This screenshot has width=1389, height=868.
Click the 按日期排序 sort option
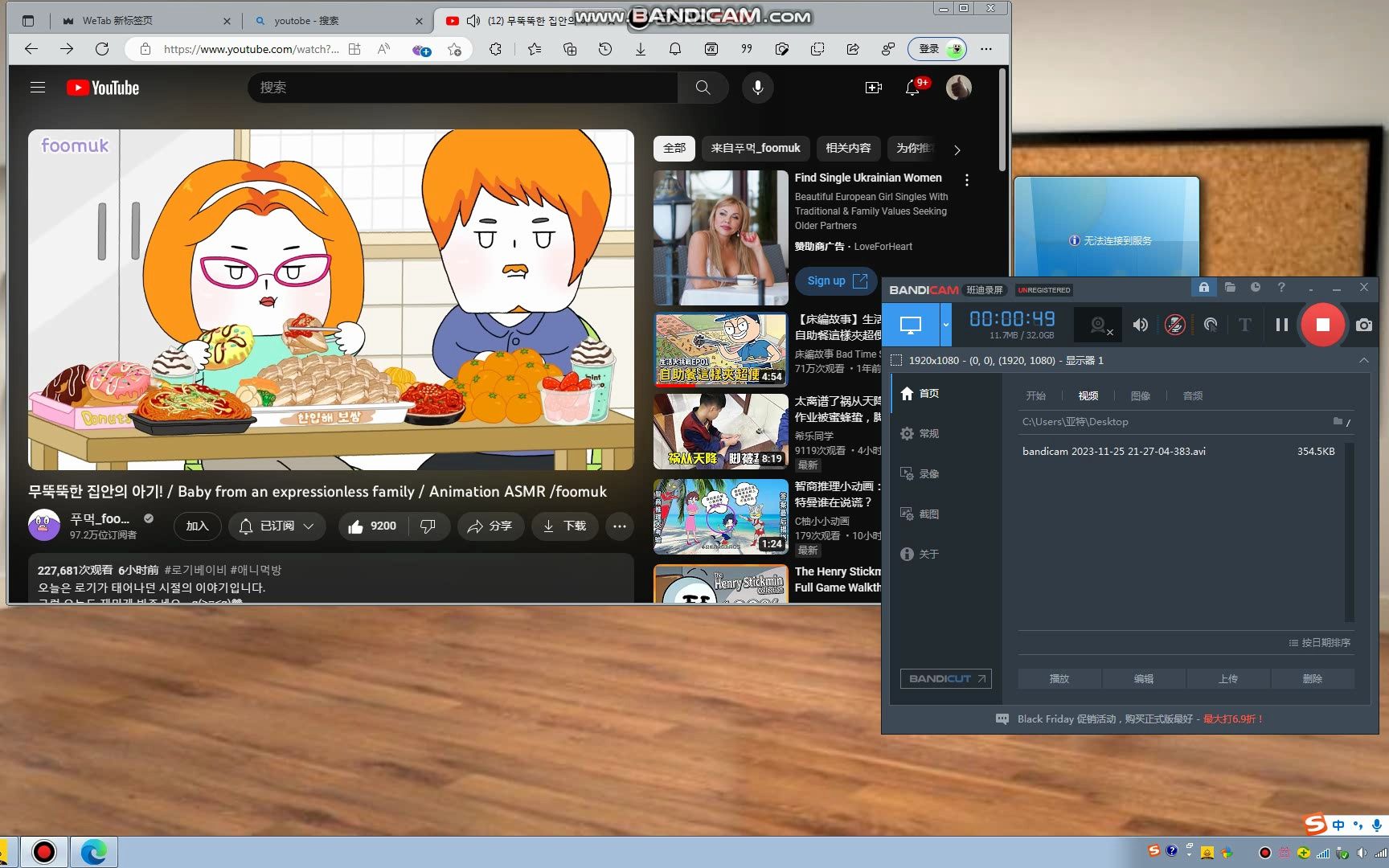(x=1319, y=642)
